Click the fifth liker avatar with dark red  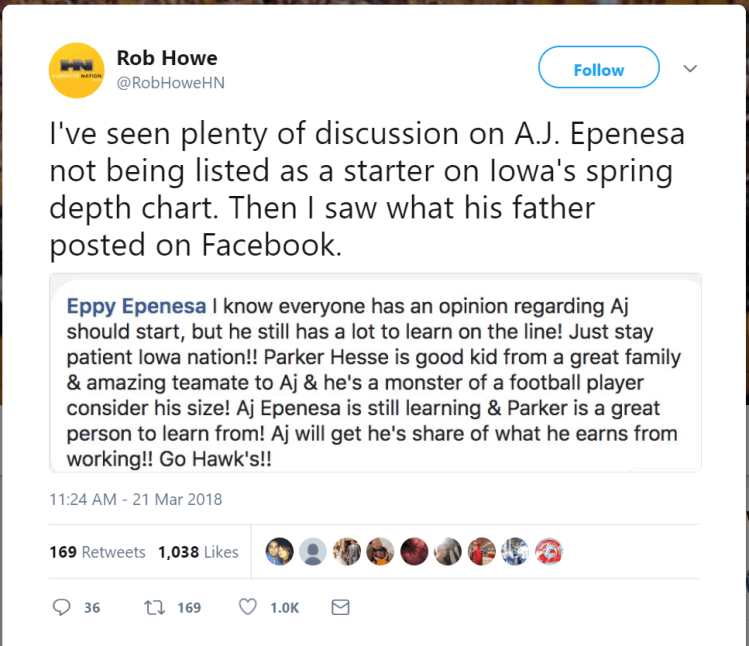pyautogui.click(x=414, y=551)
